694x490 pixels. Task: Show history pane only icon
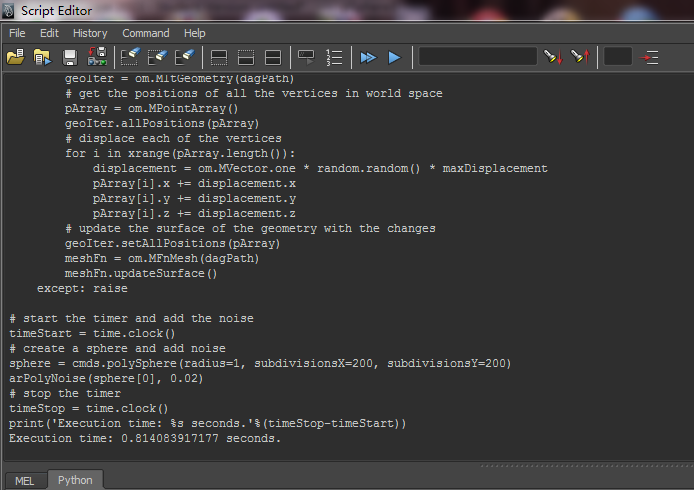pos(219,58)
